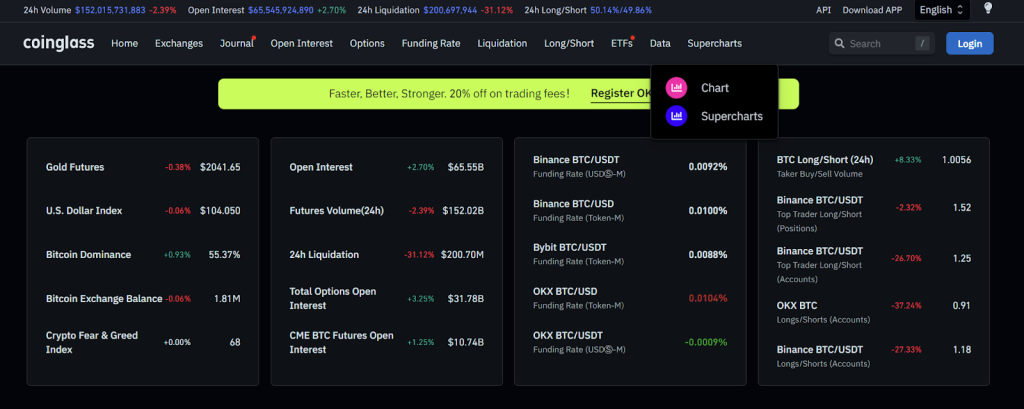Open the Liquidation menu
The width and height of the screenshot is (1024, 409).
click(x=502, y=43)
